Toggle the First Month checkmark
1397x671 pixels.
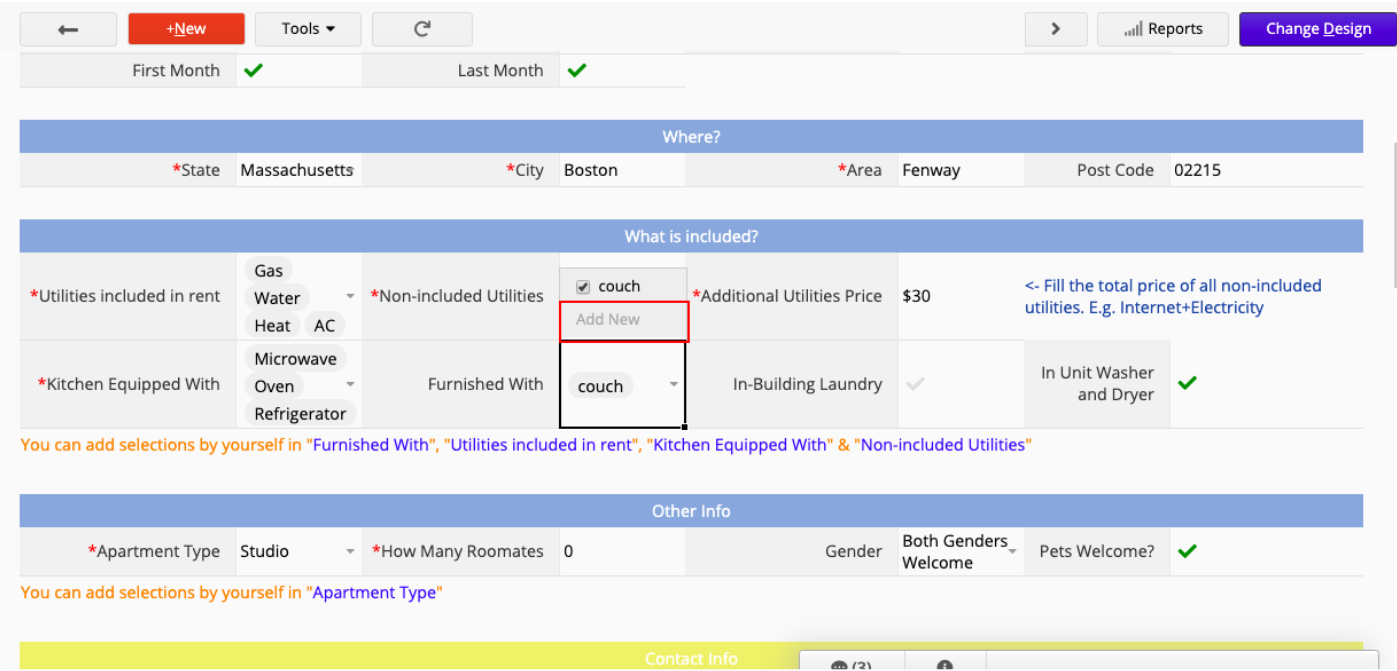254,71
